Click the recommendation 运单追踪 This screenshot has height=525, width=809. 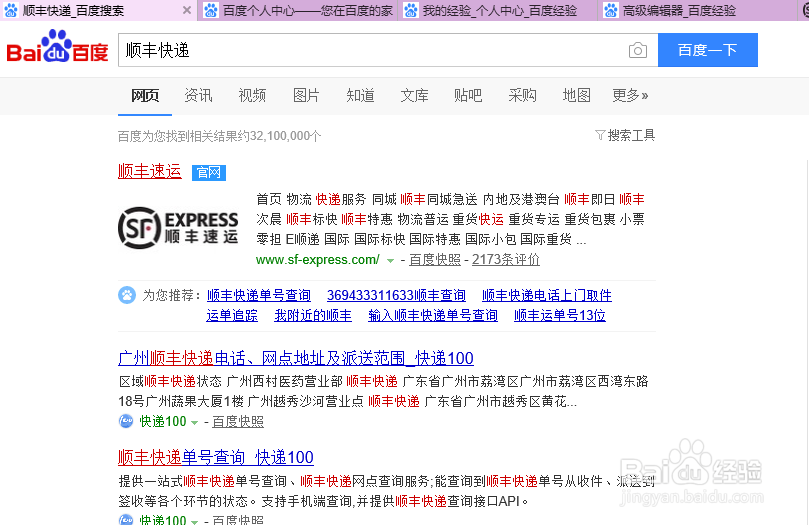pyautogui.click(x=232, y=315)
